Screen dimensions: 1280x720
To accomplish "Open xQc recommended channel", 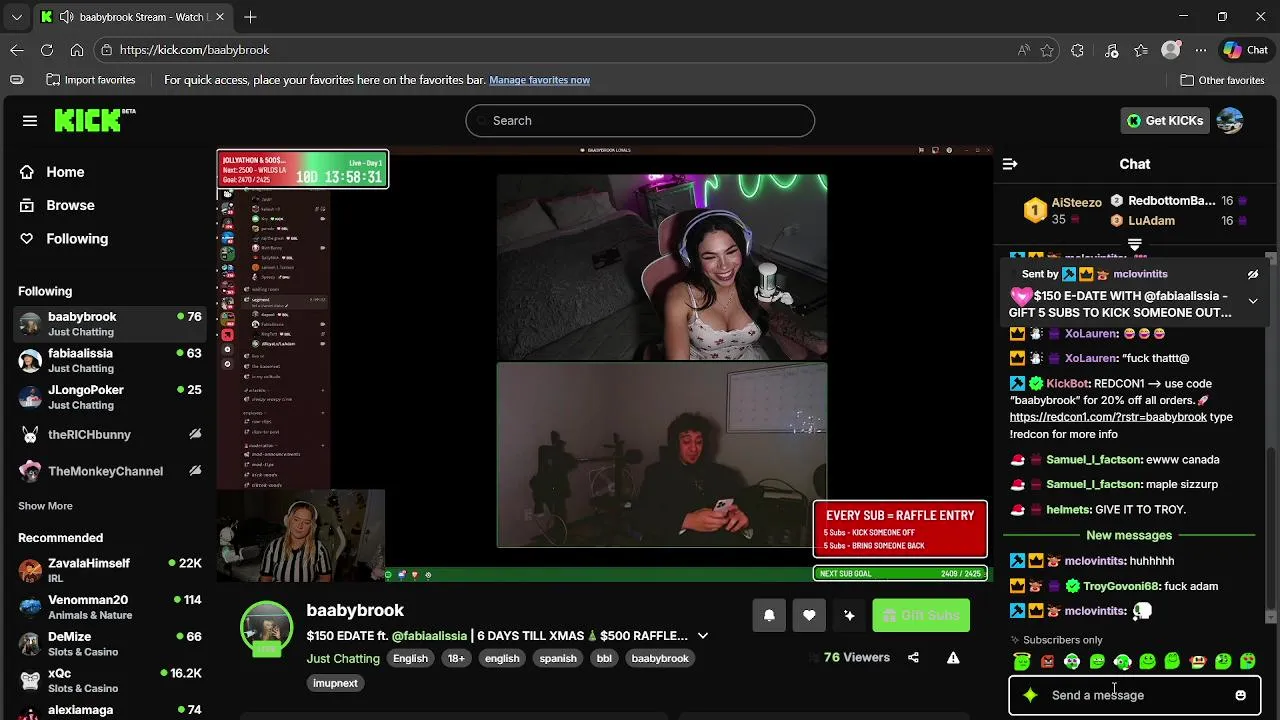I will point(110,681).
